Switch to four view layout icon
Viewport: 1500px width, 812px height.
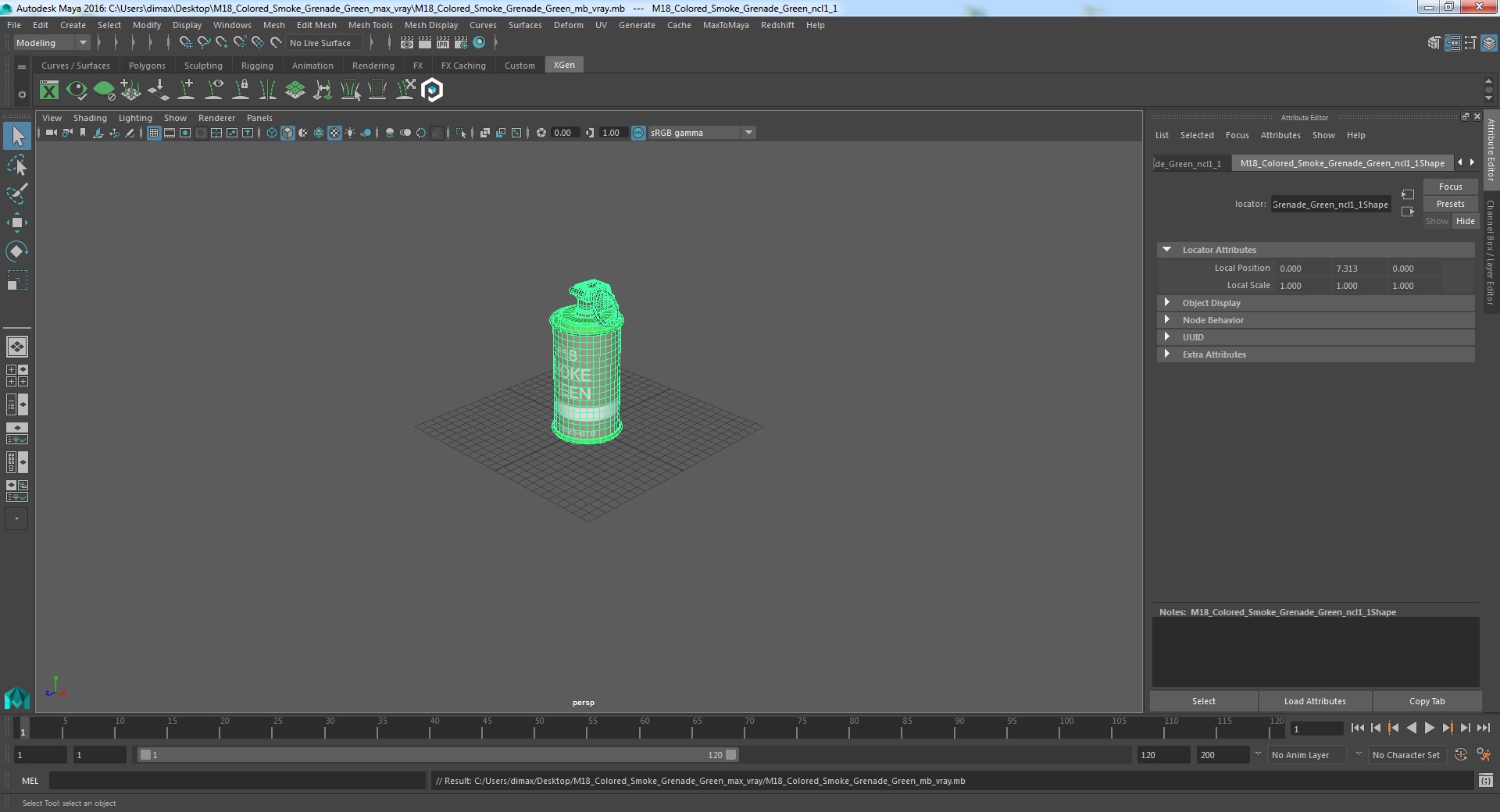16,376
